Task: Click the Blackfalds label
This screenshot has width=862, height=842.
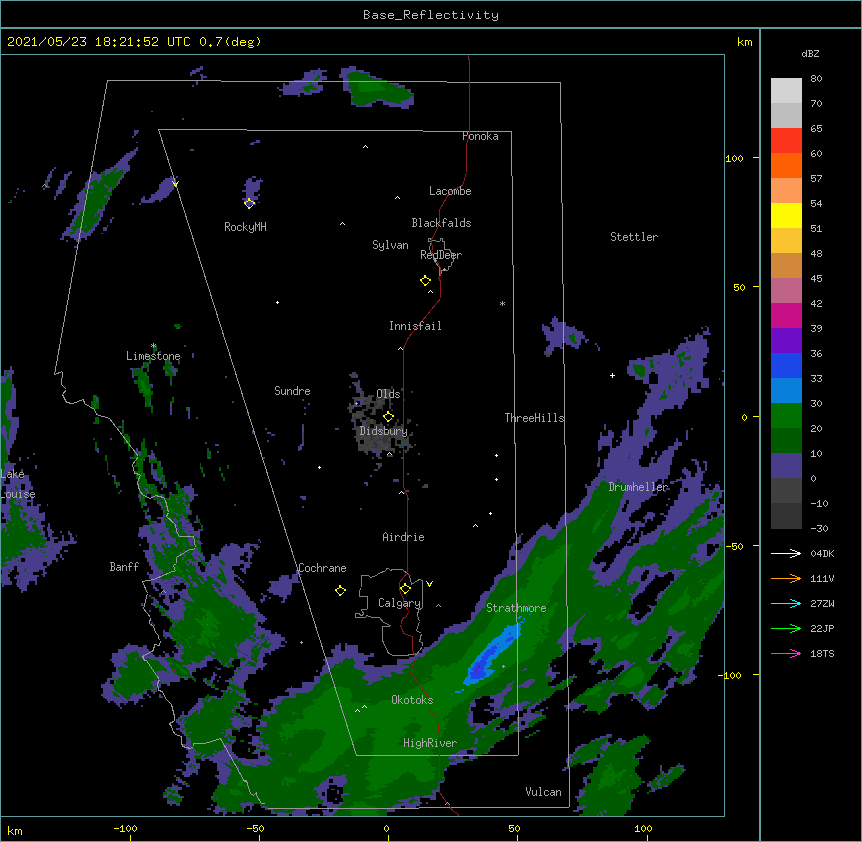Action: click(441, 223)
